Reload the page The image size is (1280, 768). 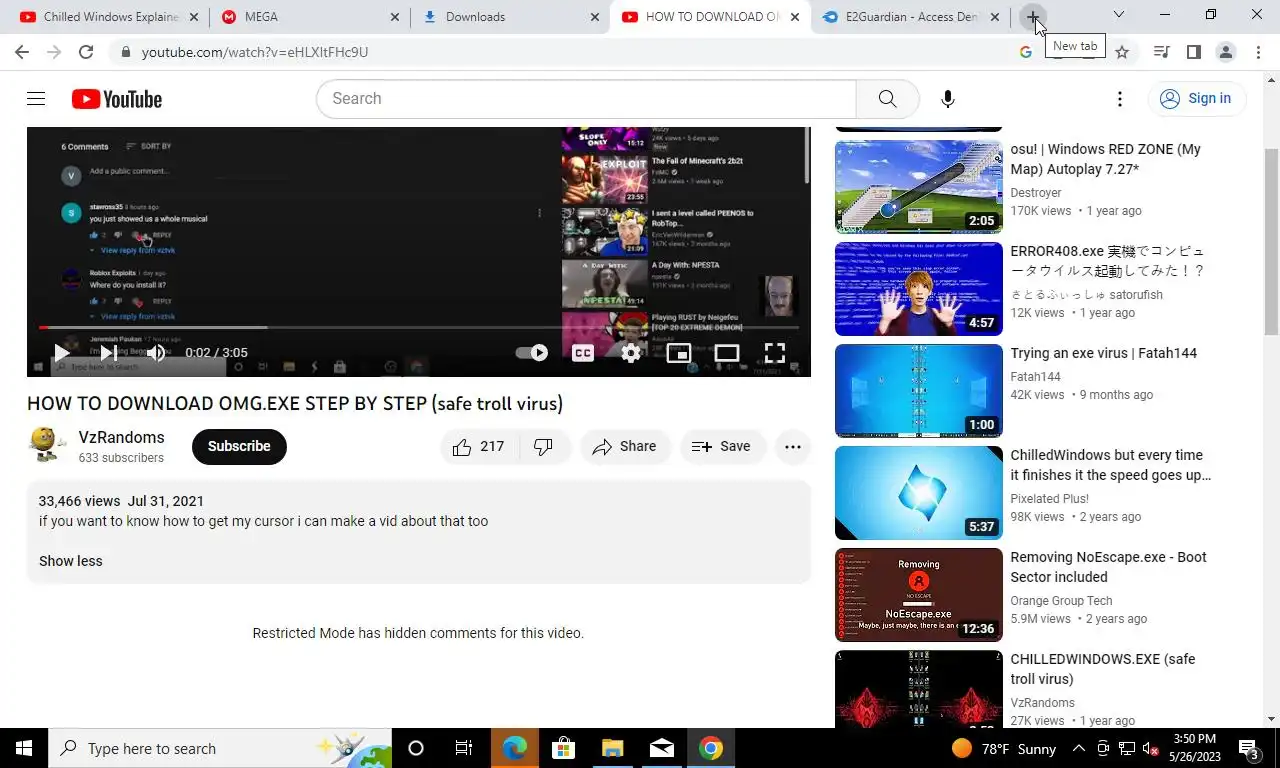click(x=86, y=52)
